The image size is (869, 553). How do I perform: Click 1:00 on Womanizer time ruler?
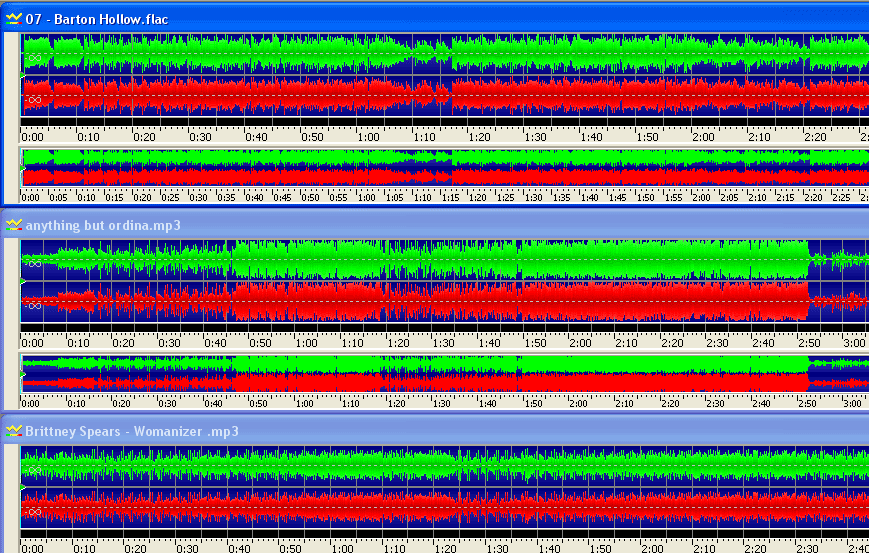[343, 549]
